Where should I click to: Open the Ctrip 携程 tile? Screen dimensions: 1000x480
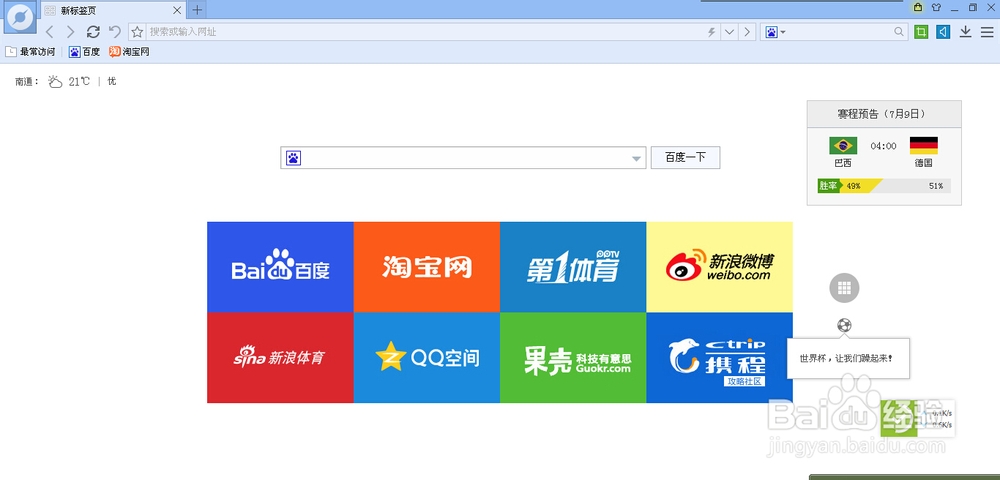pos(719,358)
